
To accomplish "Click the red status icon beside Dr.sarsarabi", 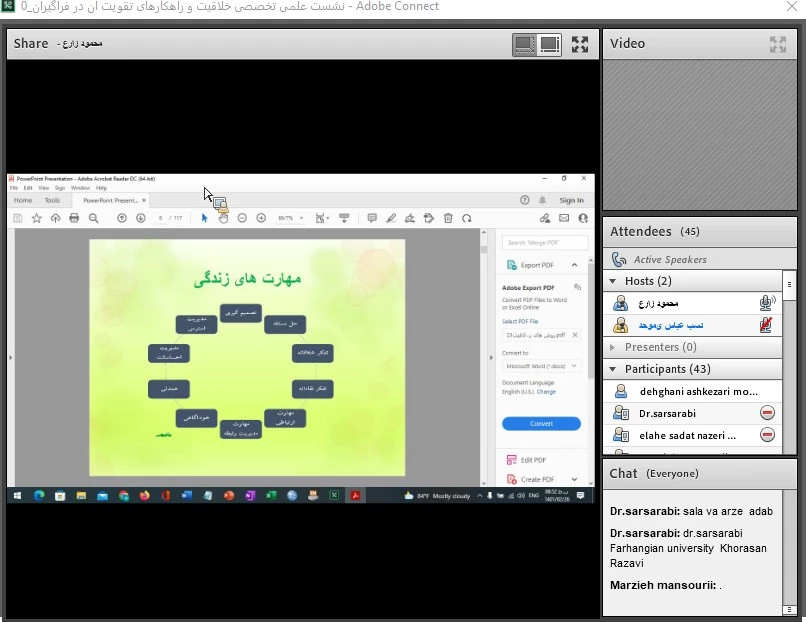I will [x=767, y=413].
